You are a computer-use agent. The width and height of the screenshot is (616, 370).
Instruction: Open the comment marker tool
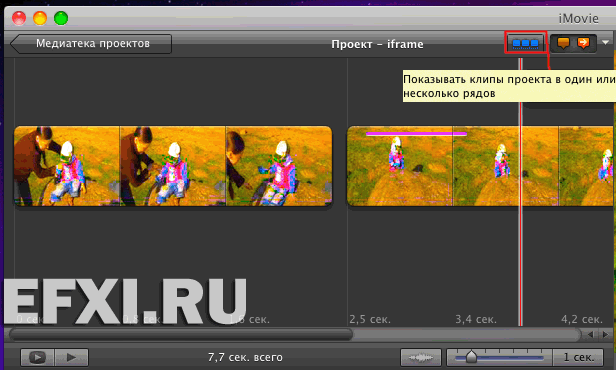[563, 43]
